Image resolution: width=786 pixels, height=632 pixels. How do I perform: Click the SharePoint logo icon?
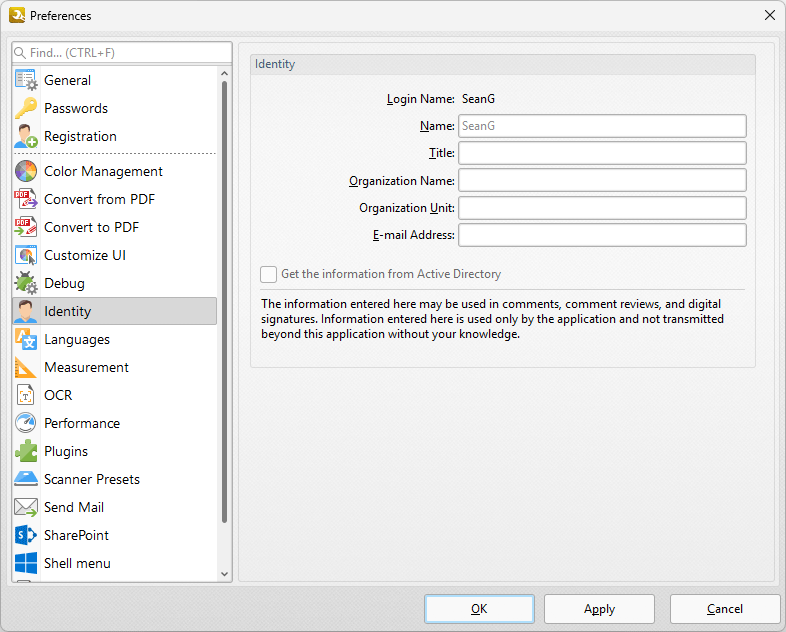(26, 535)
